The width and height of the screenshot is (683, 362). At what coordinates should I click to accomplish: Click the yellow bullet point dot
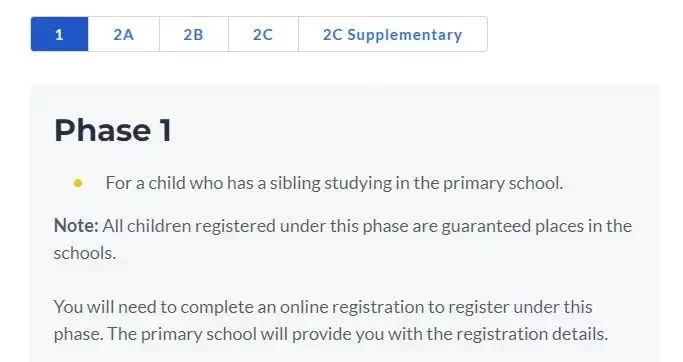pos(78,183)
